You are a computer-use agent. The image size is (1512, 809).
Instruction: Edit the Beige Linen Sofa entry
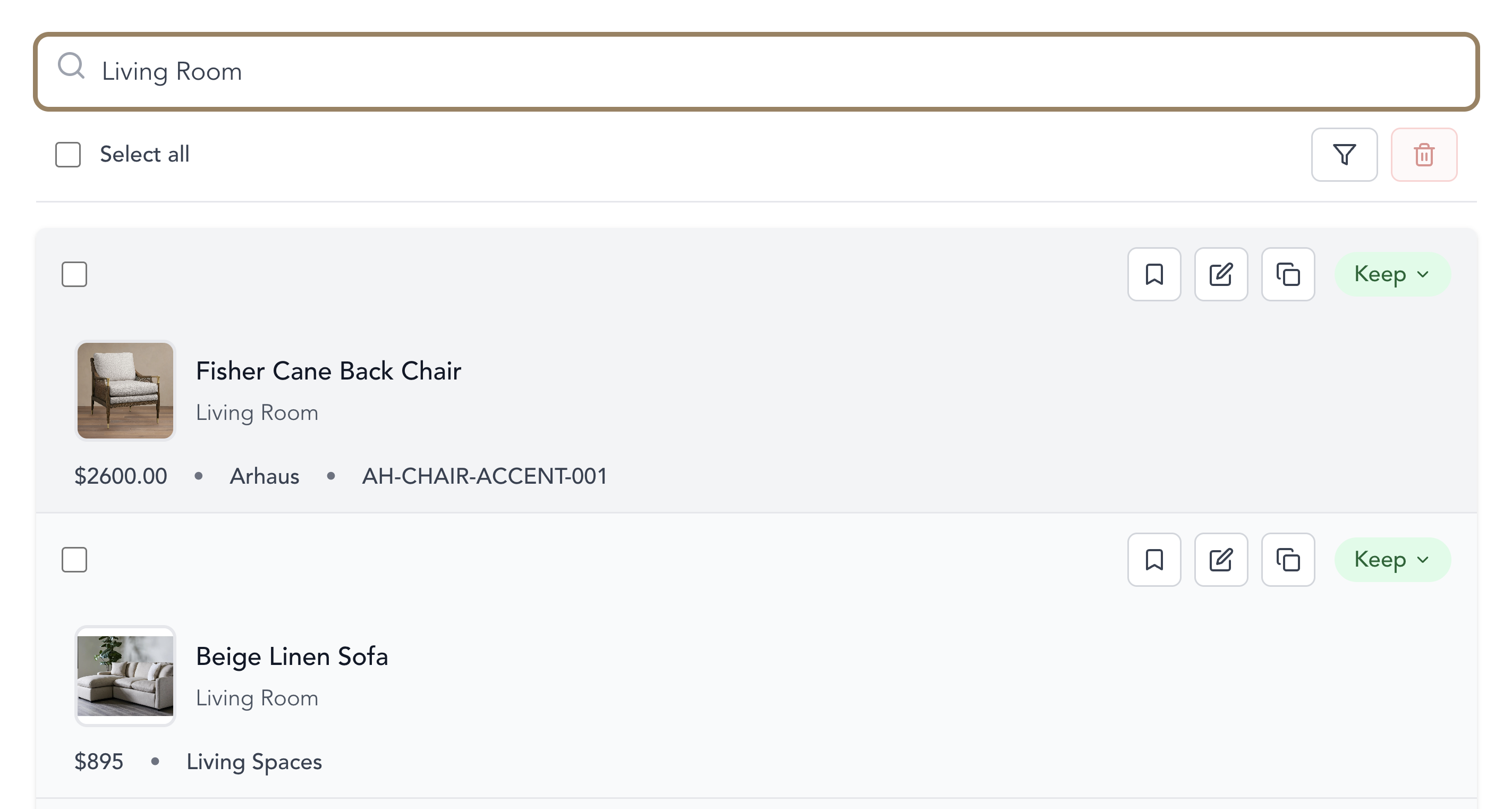(x=1221, y=560)
